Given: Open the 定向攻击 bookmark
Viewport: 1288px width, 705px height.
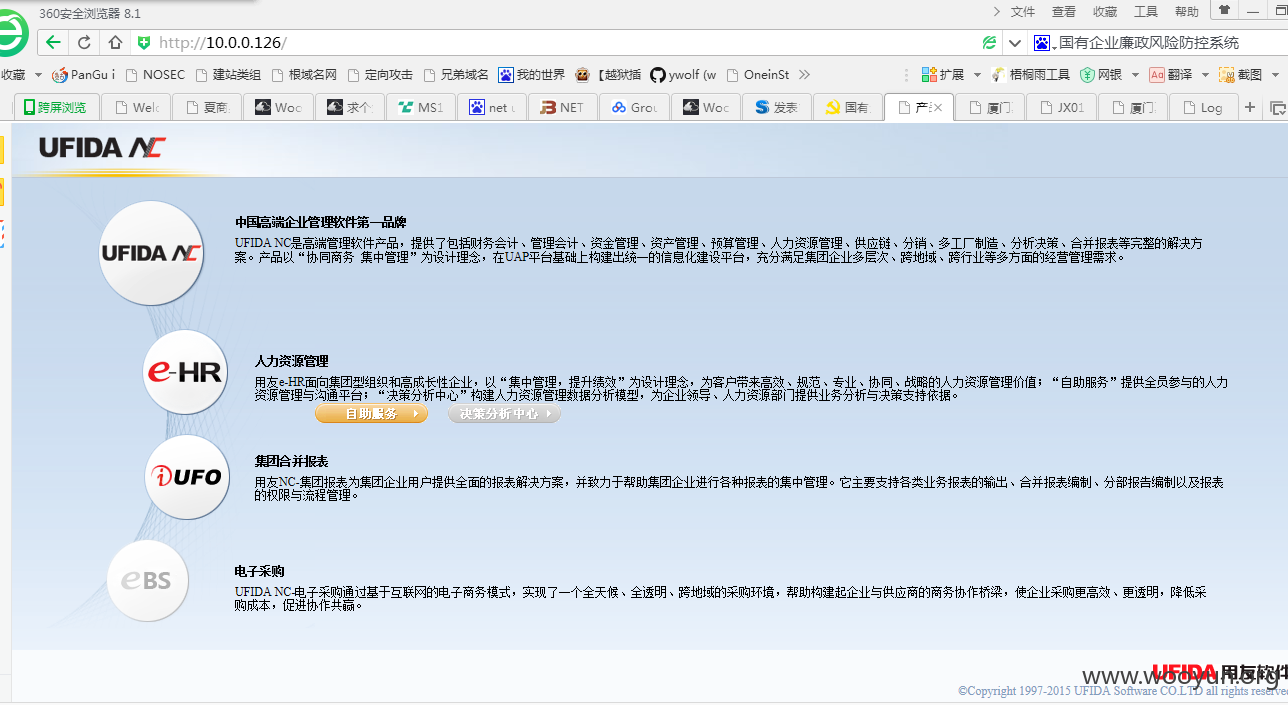Looking at the screenshot, I should pyautogui.click(x=380, y=75).
